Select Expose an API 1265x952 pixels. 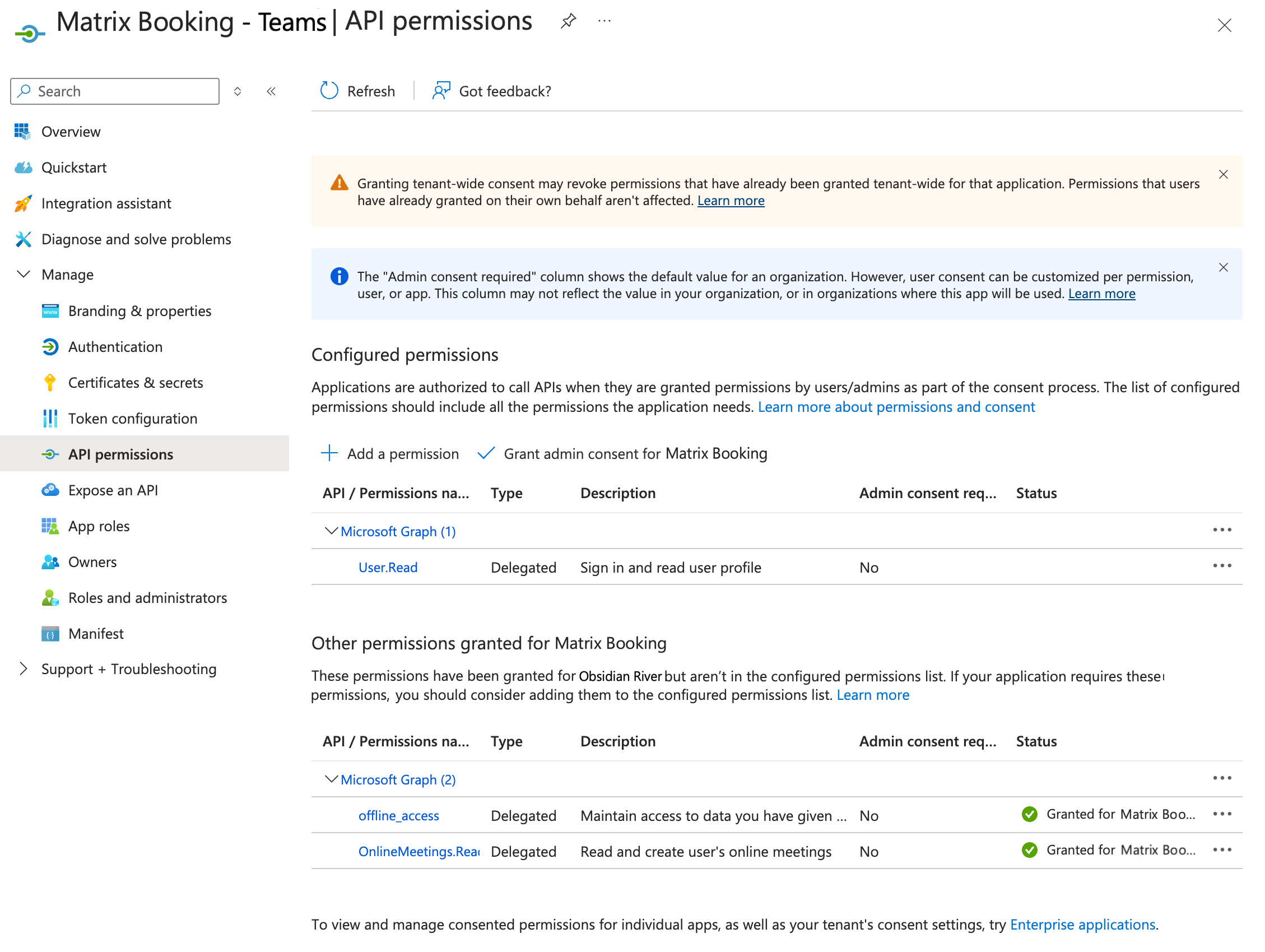pyautogui.click(x=113, y=490)
